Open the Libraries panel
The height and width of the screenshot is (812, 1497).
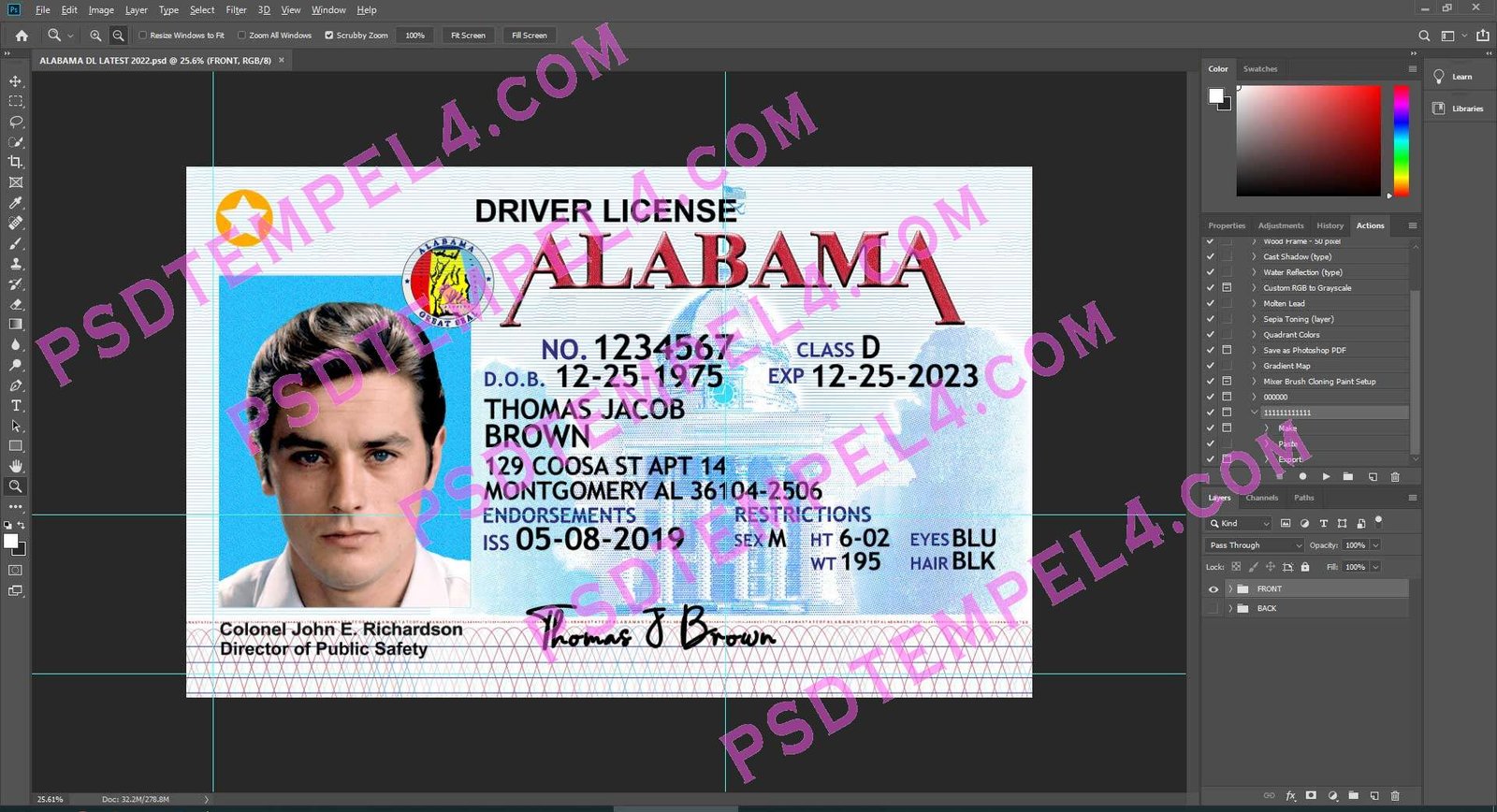click(x=1458, y=109)
